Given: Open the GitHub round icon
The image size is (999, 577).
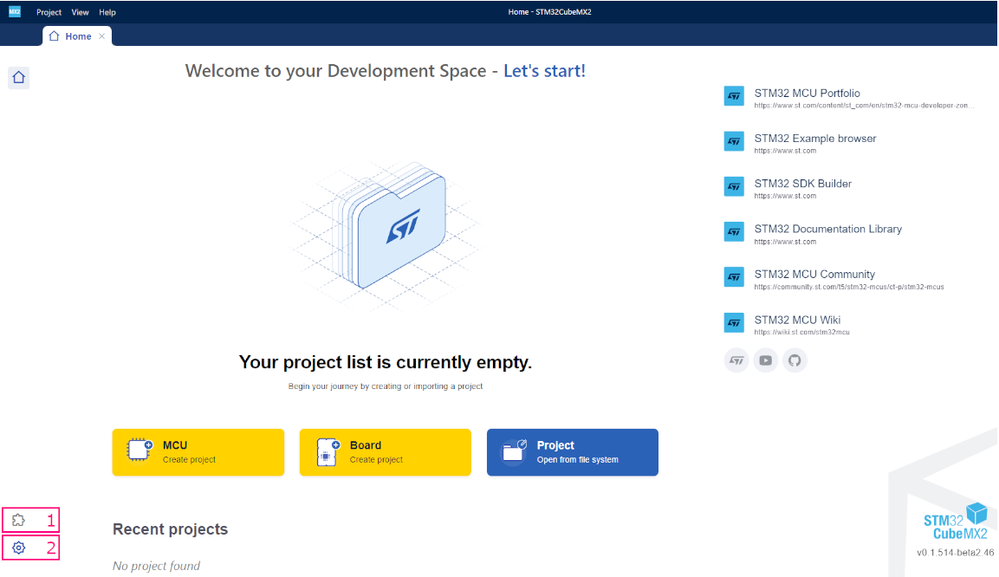Looking at the screenshot, I should point(794,360).
